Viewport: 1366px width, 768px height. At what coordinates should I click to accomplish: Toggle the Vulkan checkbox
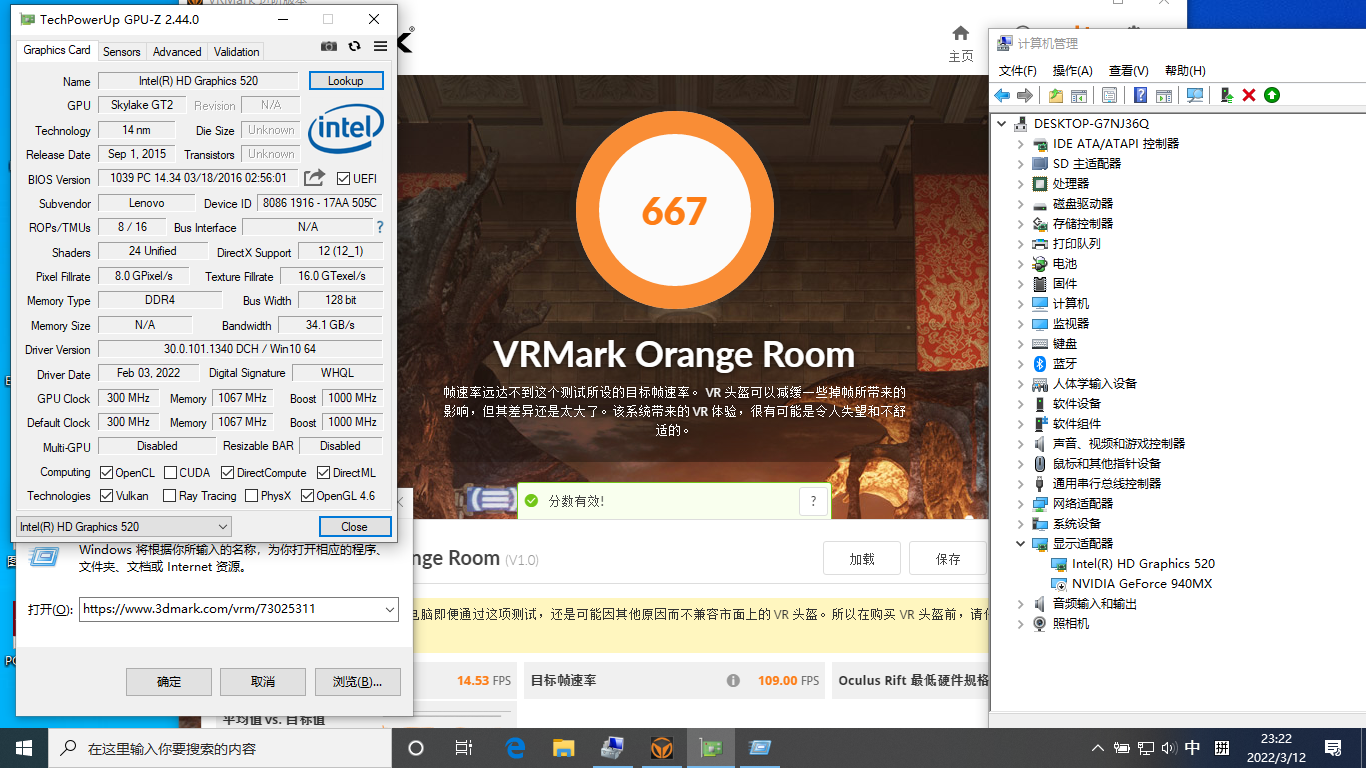[x=107, y=496]
